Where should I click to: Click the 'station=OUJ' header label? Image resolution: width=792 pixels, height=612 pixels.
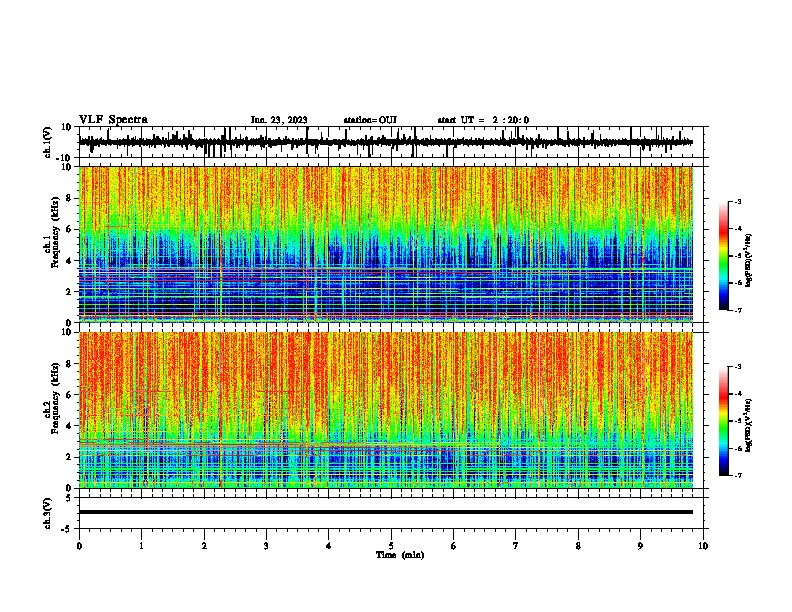pyautogui.click(x=370, y=120)
